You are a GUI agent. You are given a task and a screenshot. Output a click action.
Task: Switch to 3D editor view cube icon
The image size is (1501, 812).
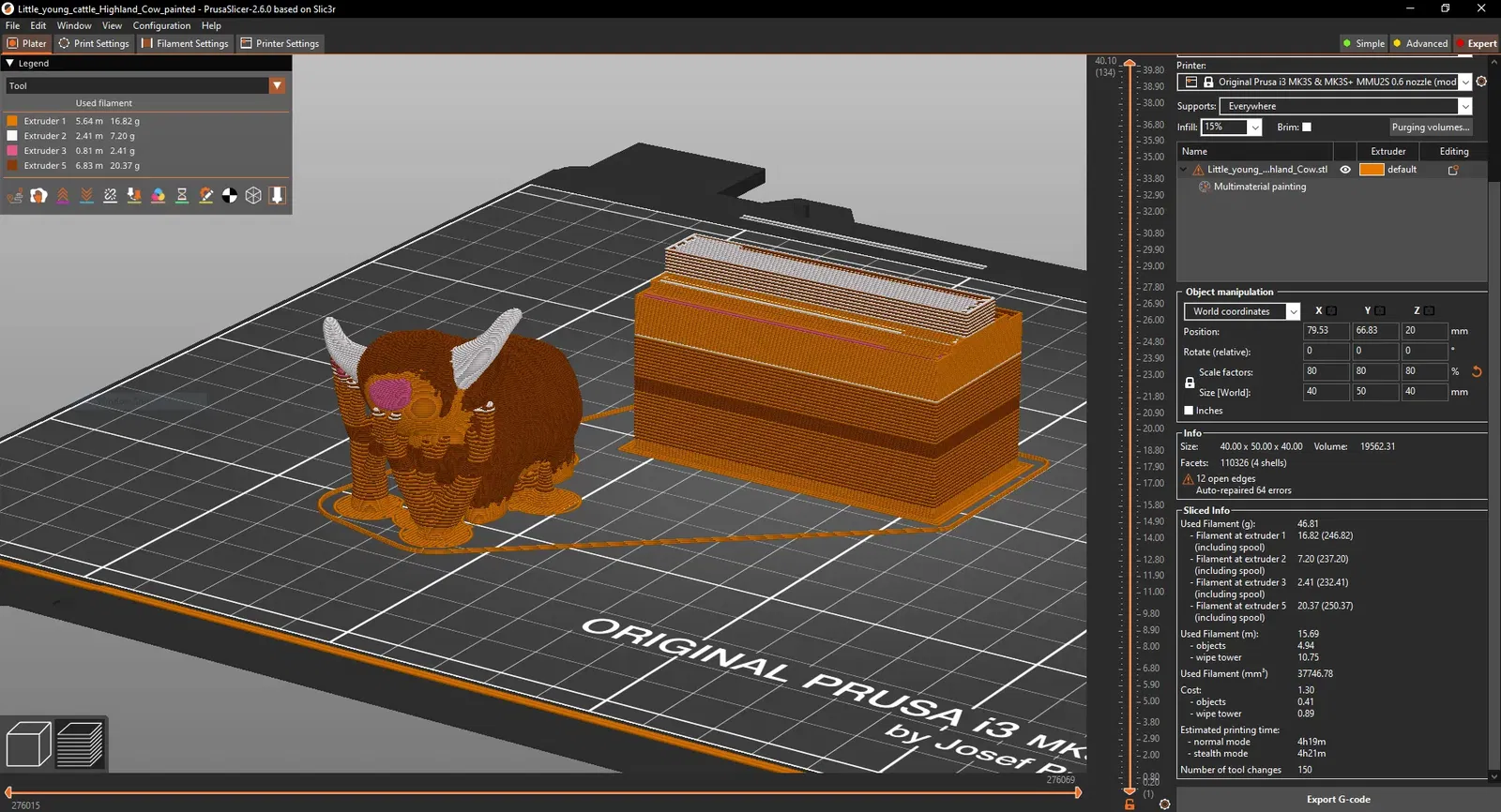[x=29, y=744]
